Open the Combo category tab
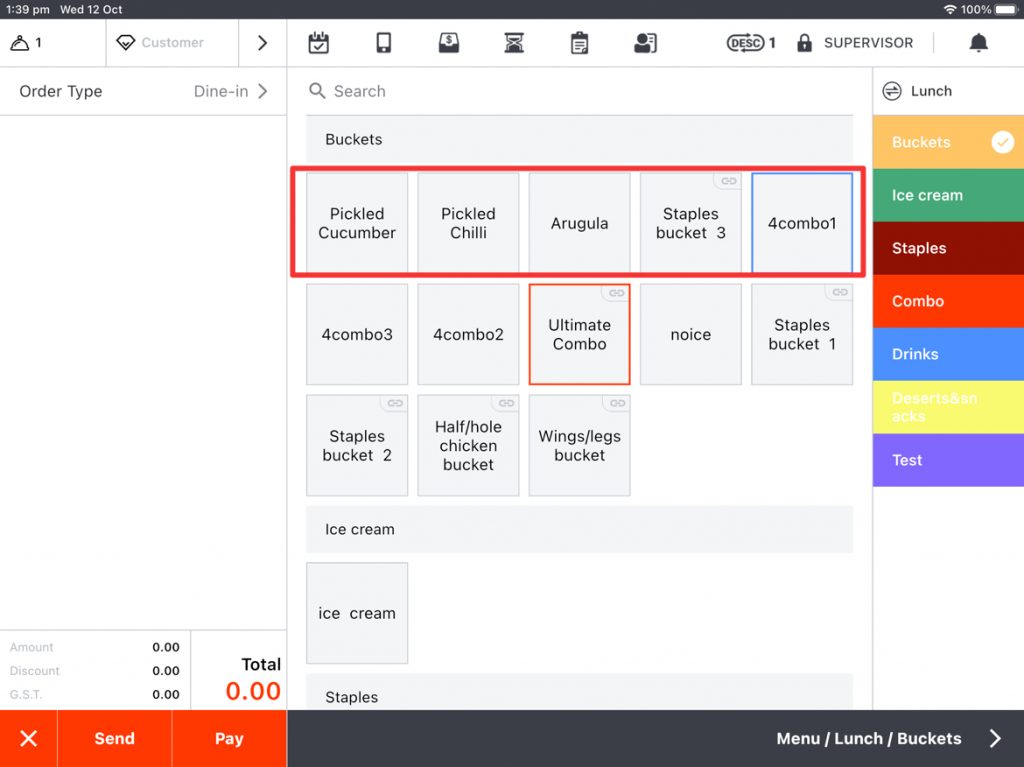The width and height of the screenshot is (1024, 767). tap(948, 301)
